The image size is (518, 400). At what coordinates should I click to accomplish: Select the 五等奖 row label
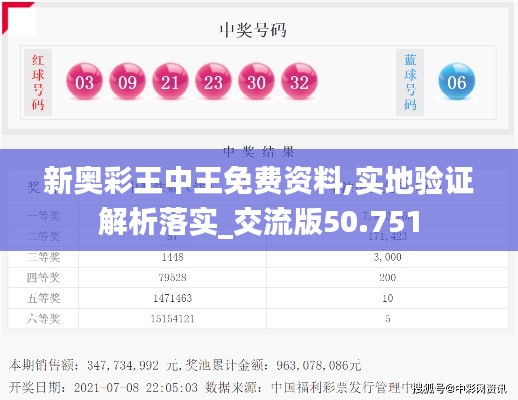[43, 298]
